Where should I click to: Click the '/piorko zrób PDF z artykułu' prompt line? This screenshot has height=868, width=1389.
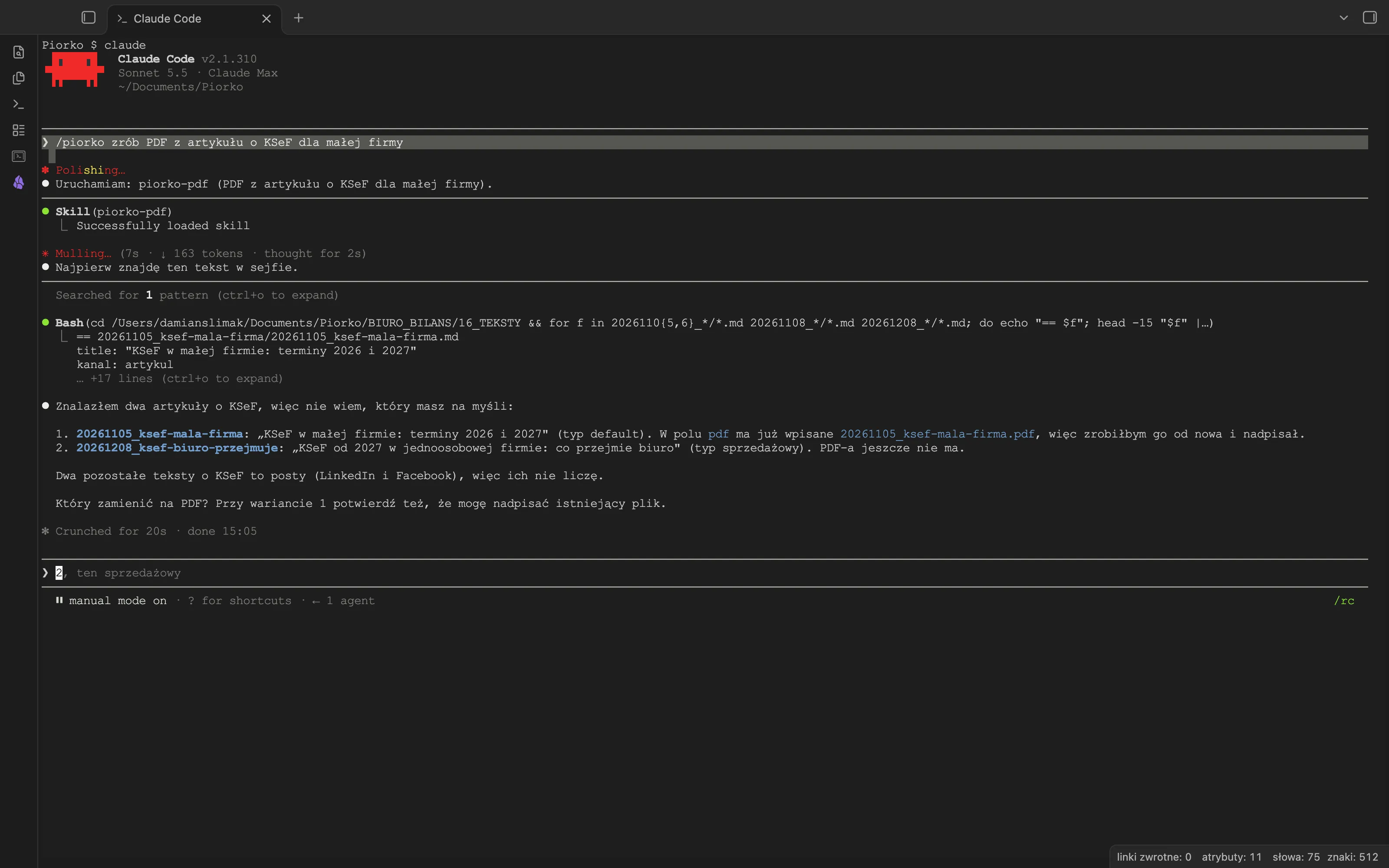click(705, 142)
